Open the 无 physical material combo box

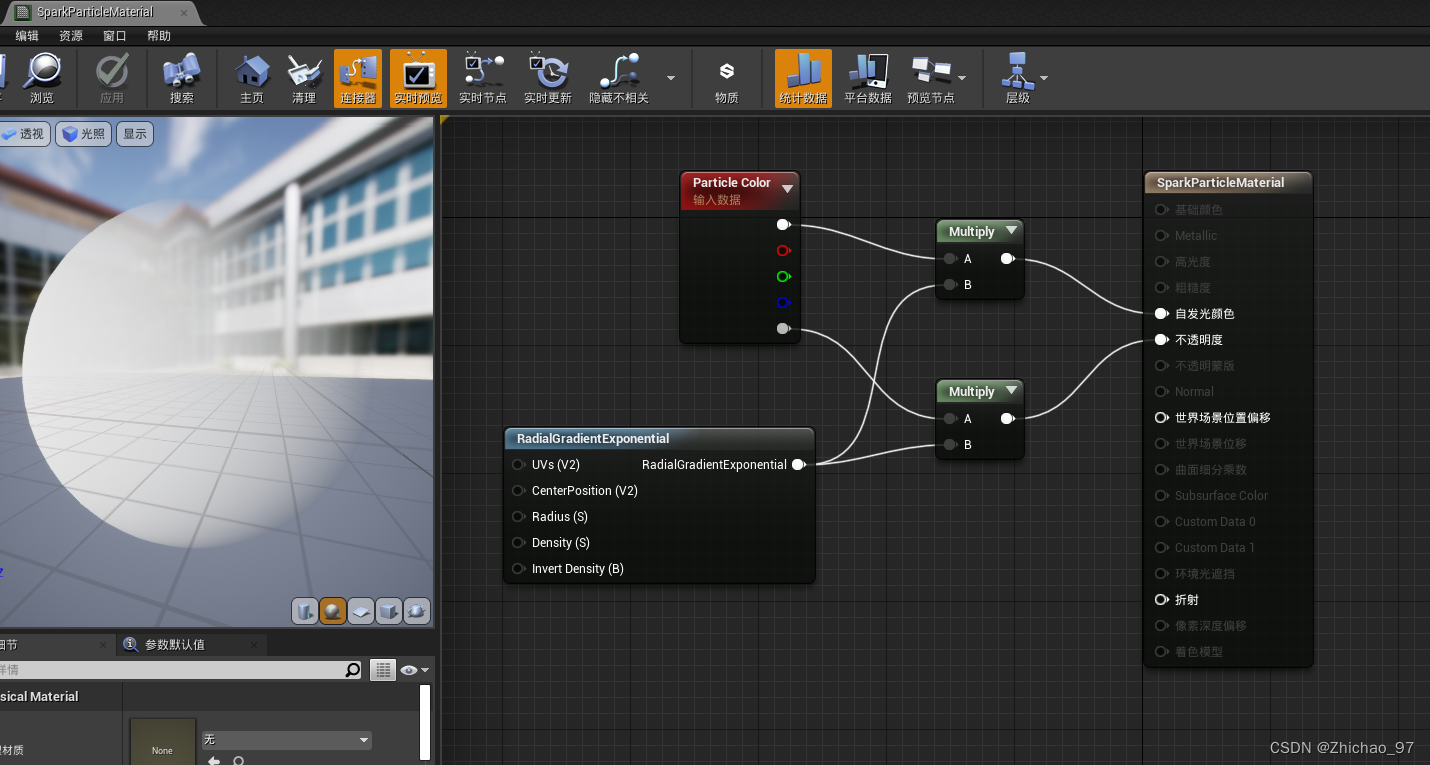pos(286,740)
